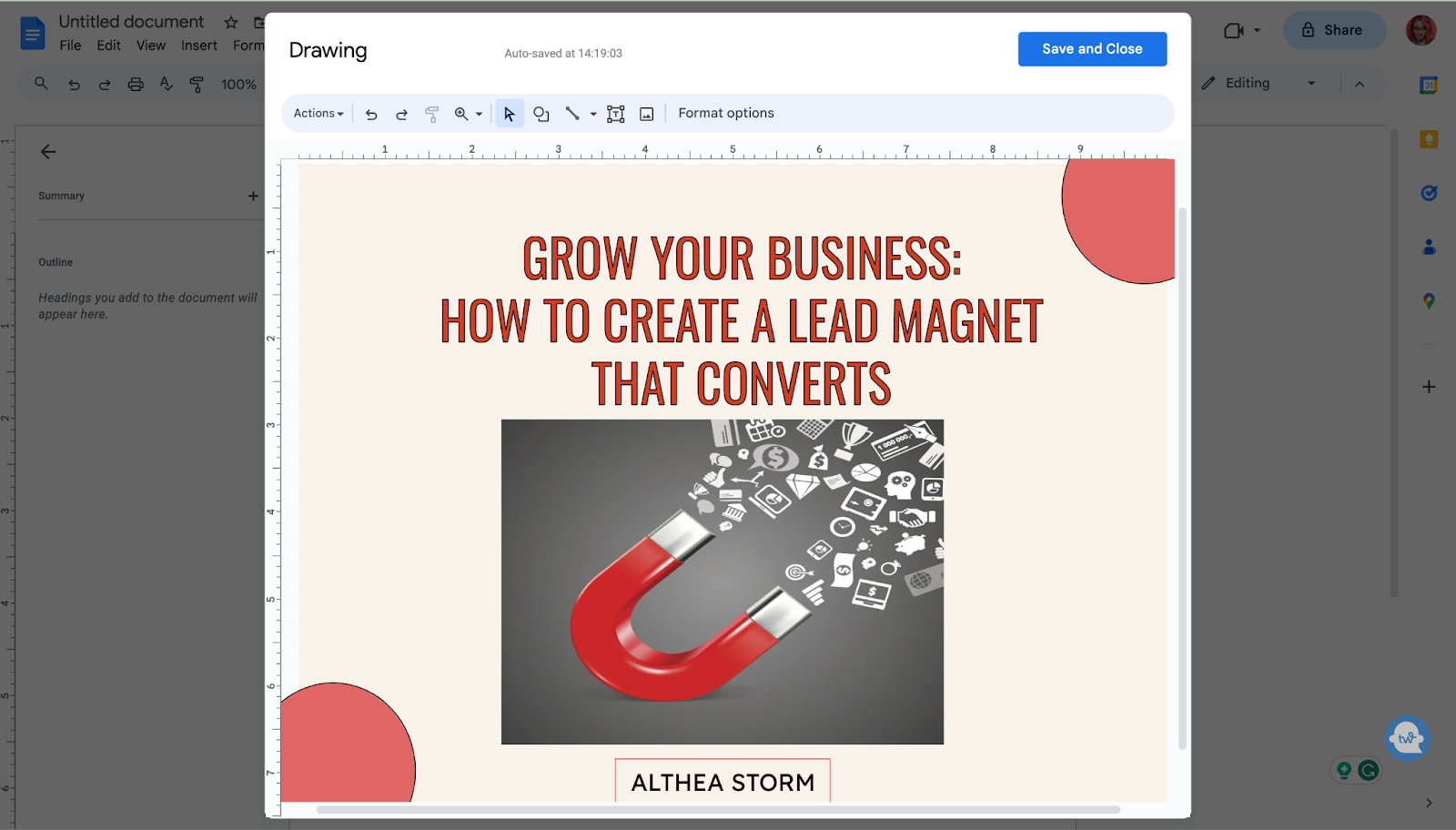Viewport: 1456px width, 830px height.
Task: Choose the Select arrow tool
Action: click(x=510, y=114)
